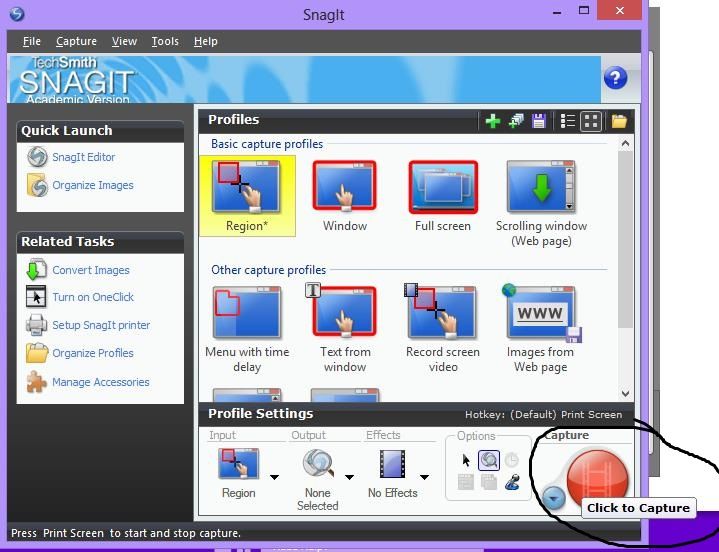Open Manage Accessories link

tap(101, 382)
